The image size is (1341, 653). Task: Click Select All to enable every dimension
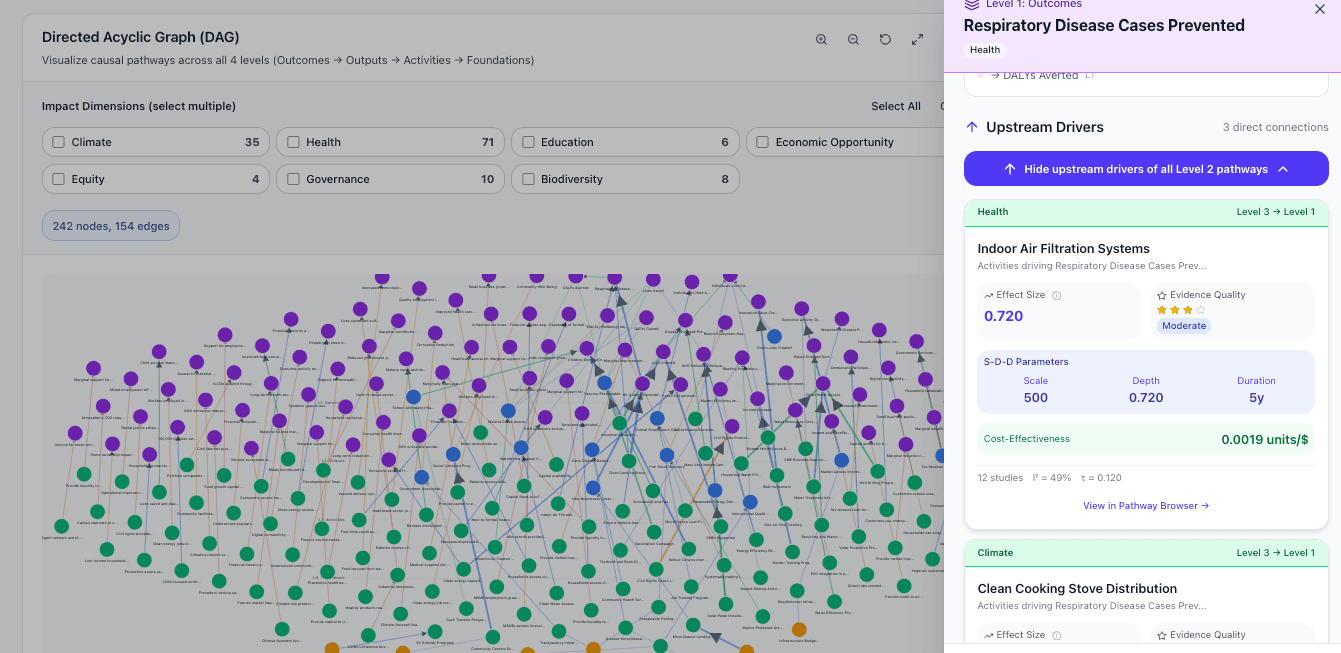coord(895,106)
